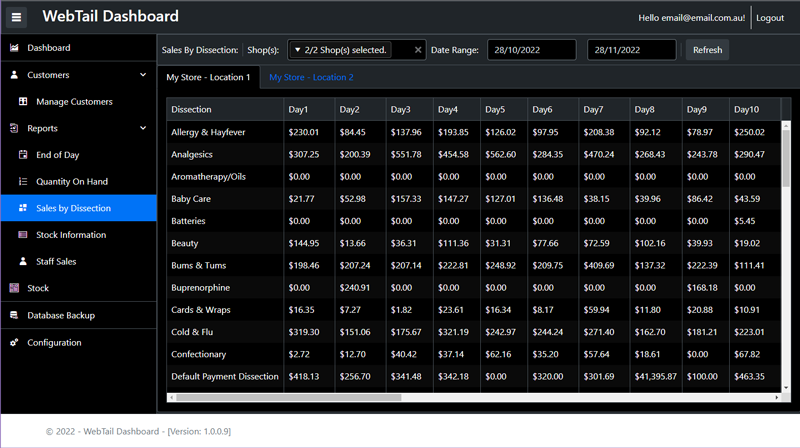Click the Logout link
This screenshot has width=800, height=448.
[769, 18]
